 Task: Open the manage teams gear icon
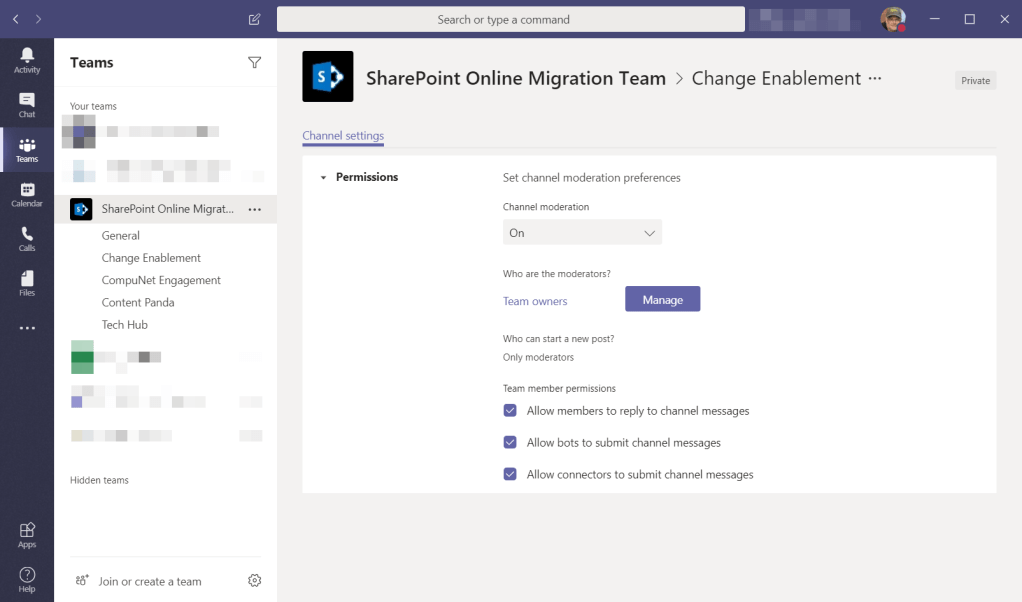[x=254, y=581]
